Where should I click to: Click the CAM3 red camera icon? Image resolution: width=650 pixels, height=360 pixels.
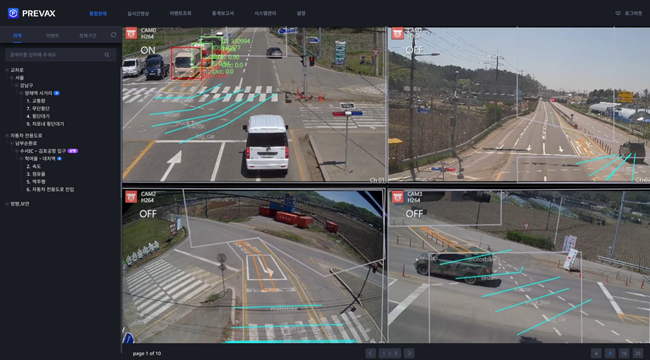pyautogui.click(x=398, y=197)
